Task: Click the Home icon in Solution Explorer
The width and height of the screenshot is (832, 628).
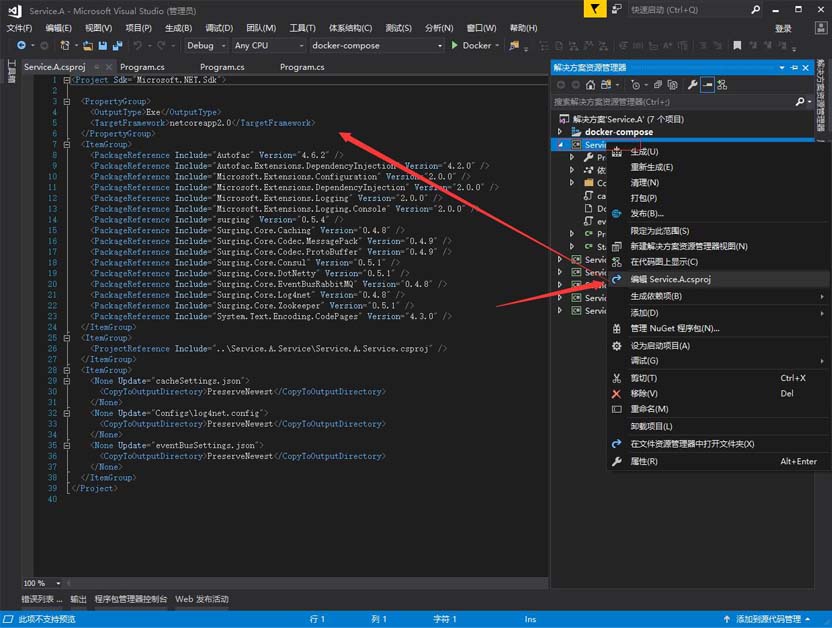Action: (x=590, y=84)
